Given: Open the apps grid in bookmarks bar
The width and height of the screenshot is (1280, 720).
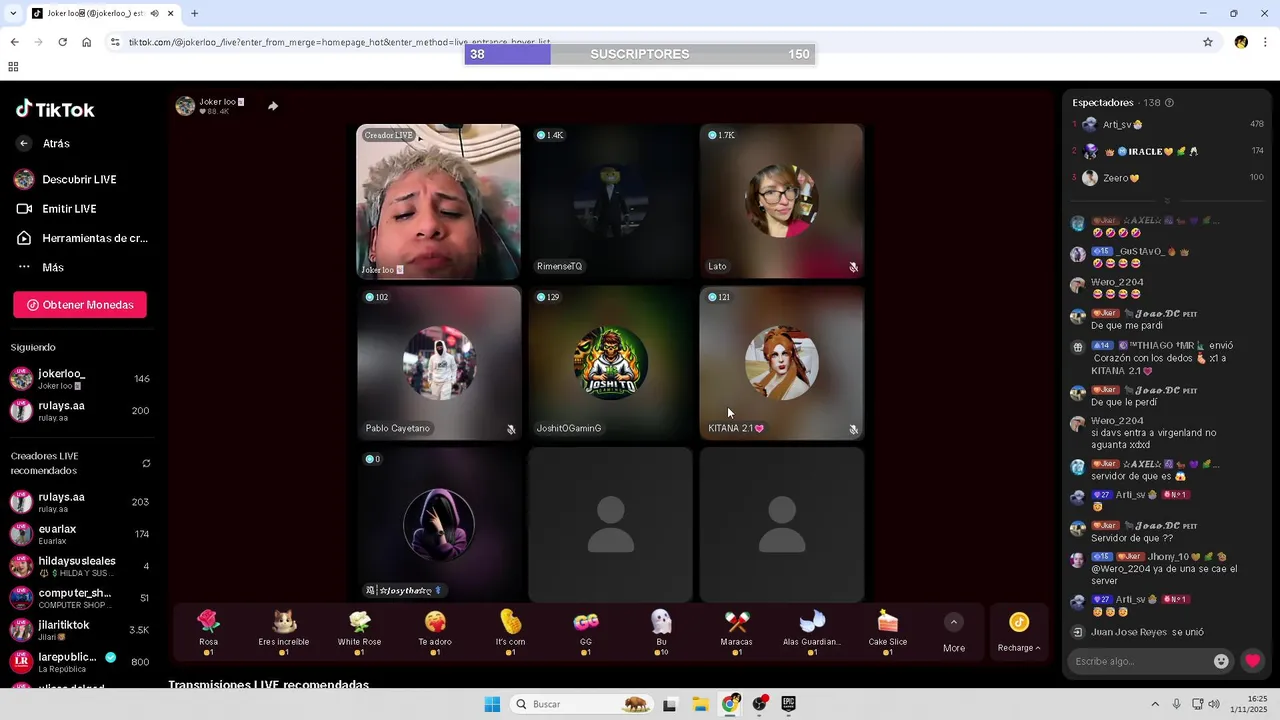Looking at the screenshot, I should tap(13, 67).
